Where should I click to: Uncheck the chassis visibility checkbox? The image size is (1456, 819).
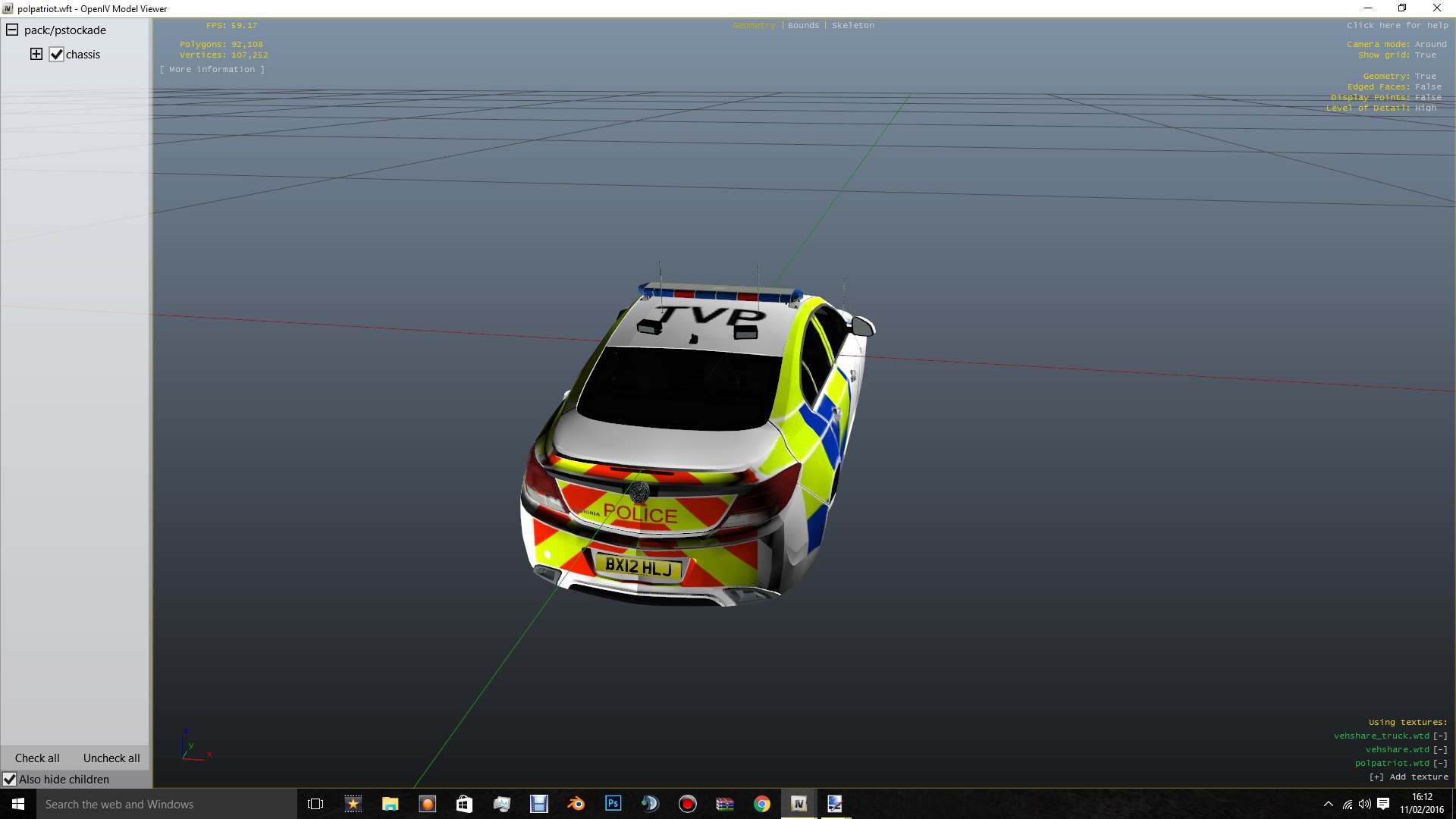(56, 55)
